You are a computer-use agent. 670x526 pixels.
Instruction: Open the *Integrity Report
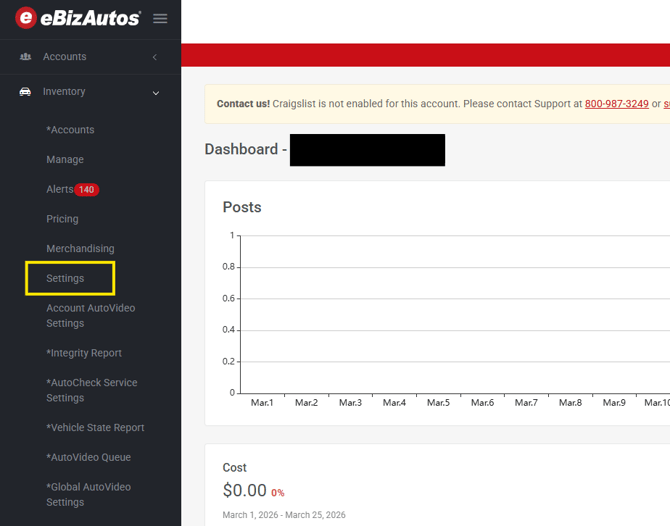pos(84,353)
